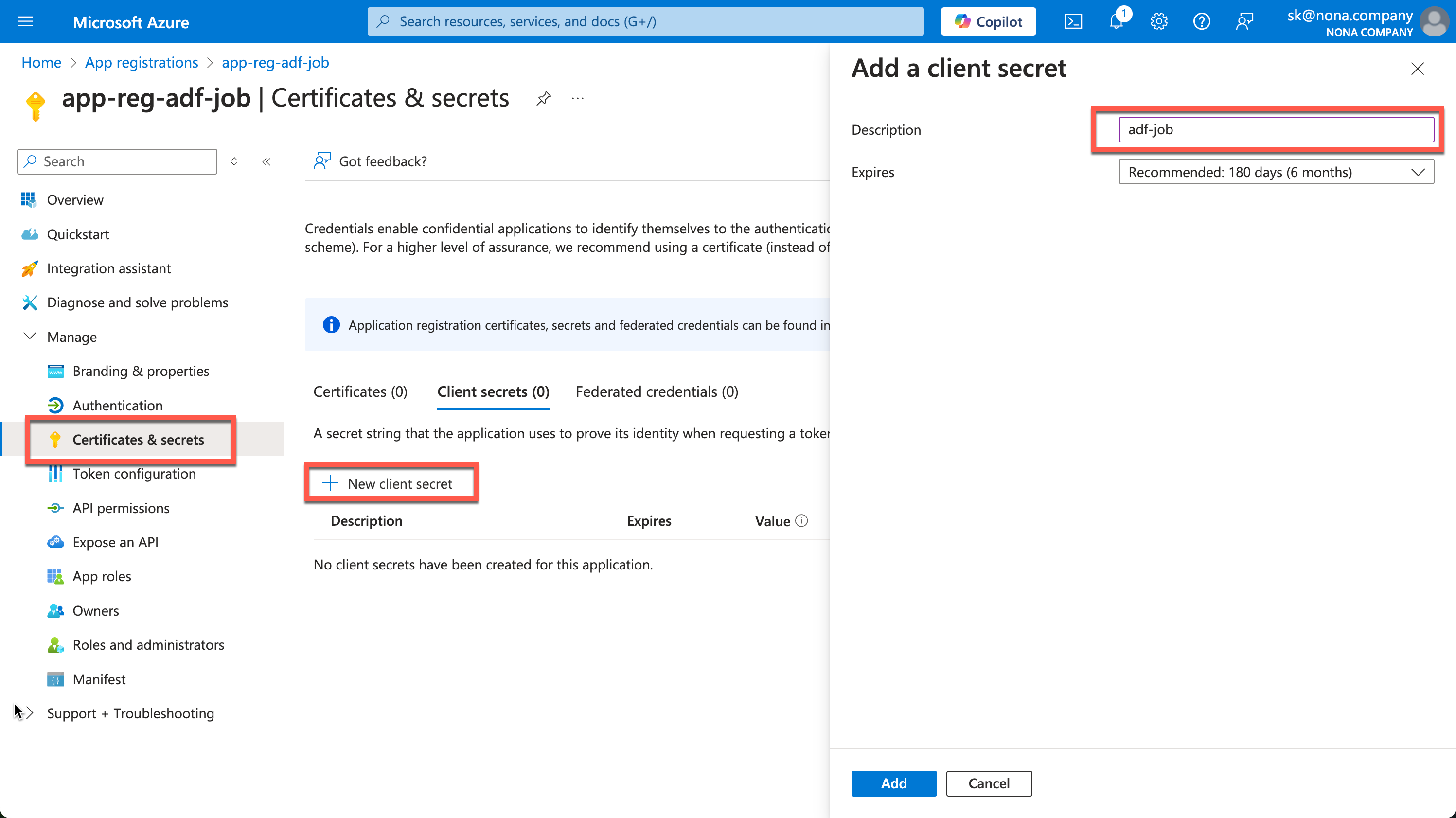Toggle sidebar expand/collapse all arrows
The image size is (1456, 818).
pos(234,161)
